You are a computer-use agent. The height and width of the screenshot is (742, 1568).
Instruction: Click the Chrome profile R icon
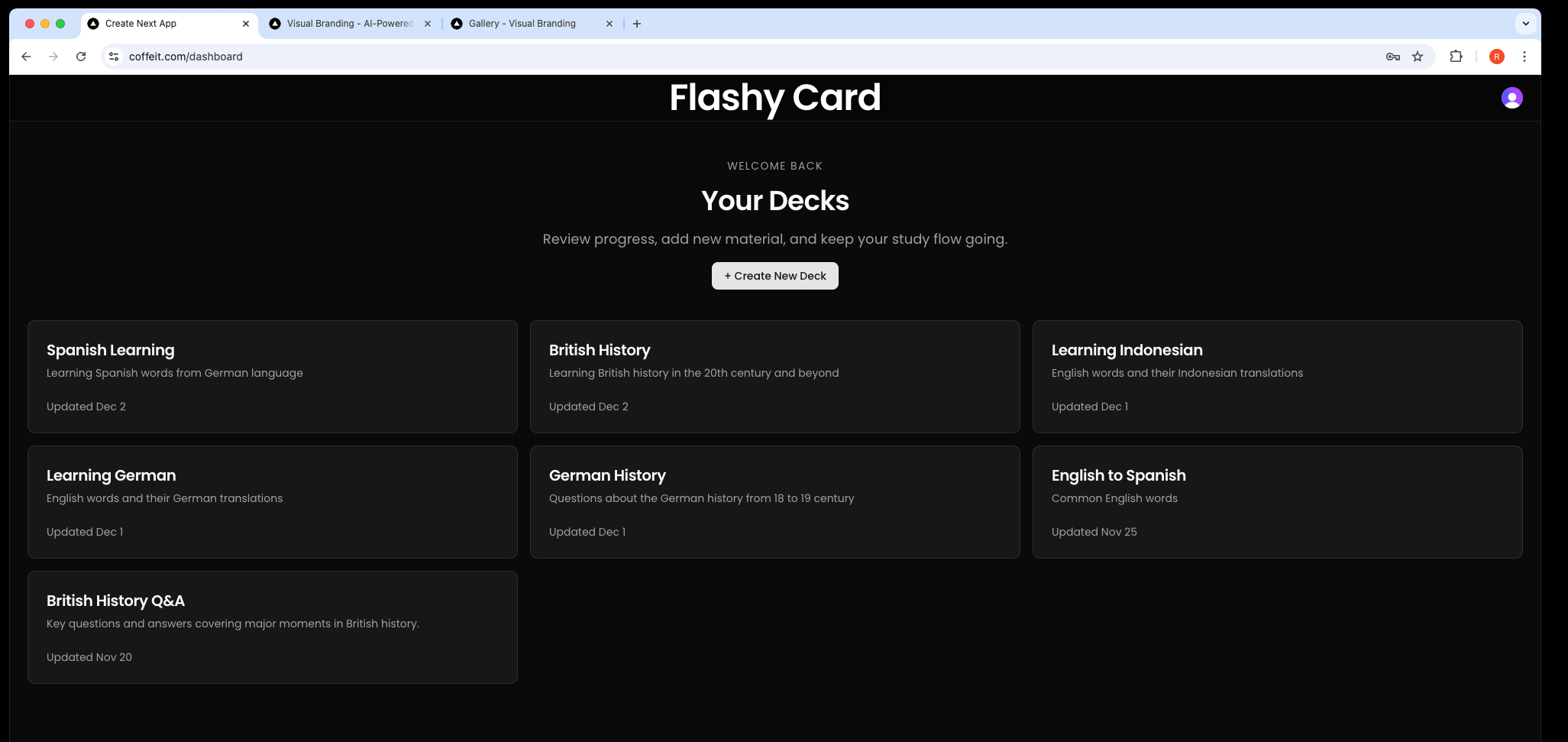click(x=1496, y=57)
